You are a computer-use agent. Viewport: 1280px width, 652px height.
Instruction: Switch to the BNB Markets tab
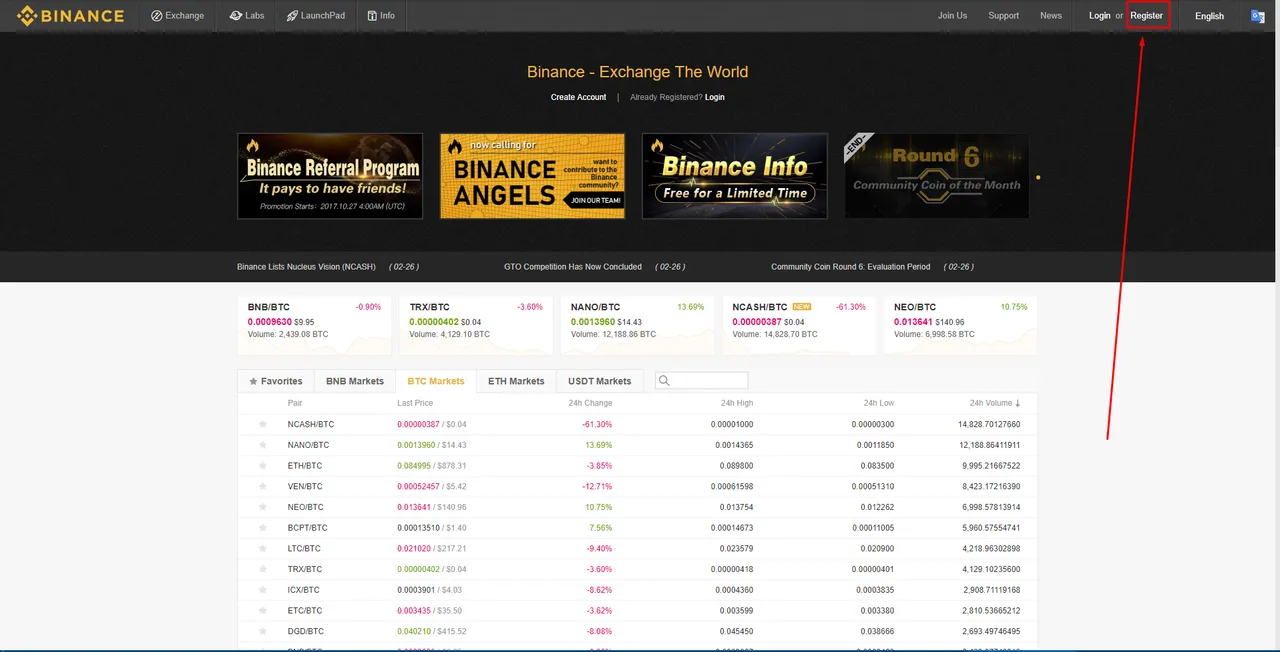point(355,381)
